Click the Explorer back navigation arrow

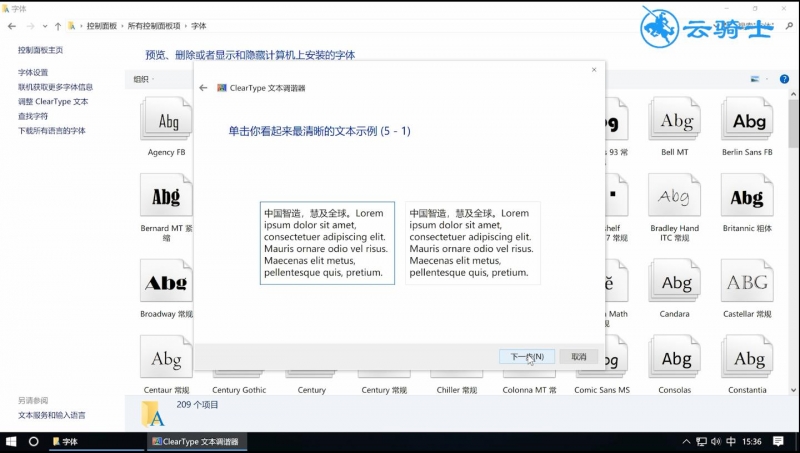(12, 26)
